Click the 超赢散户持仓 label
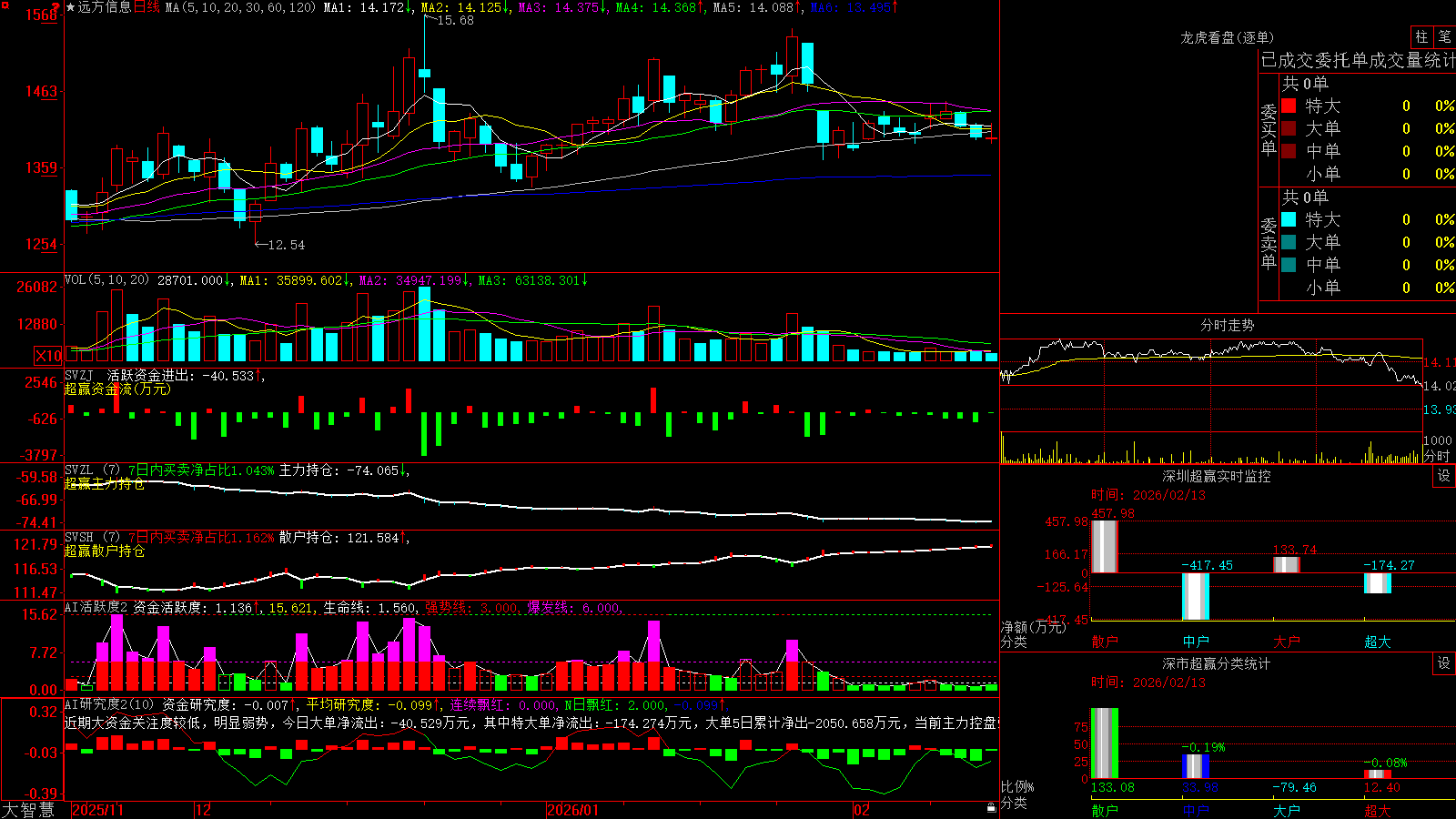This screenshot has width=1456, height=819. [x=104, y=551]
